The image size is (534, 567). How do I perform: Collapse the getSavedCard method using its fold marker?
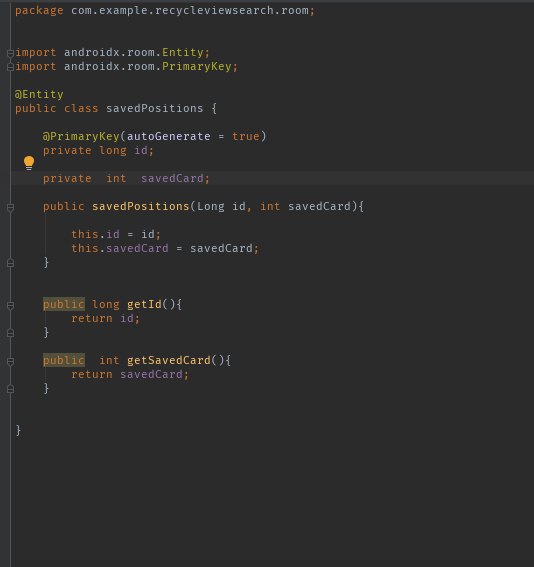click(10, 361)
